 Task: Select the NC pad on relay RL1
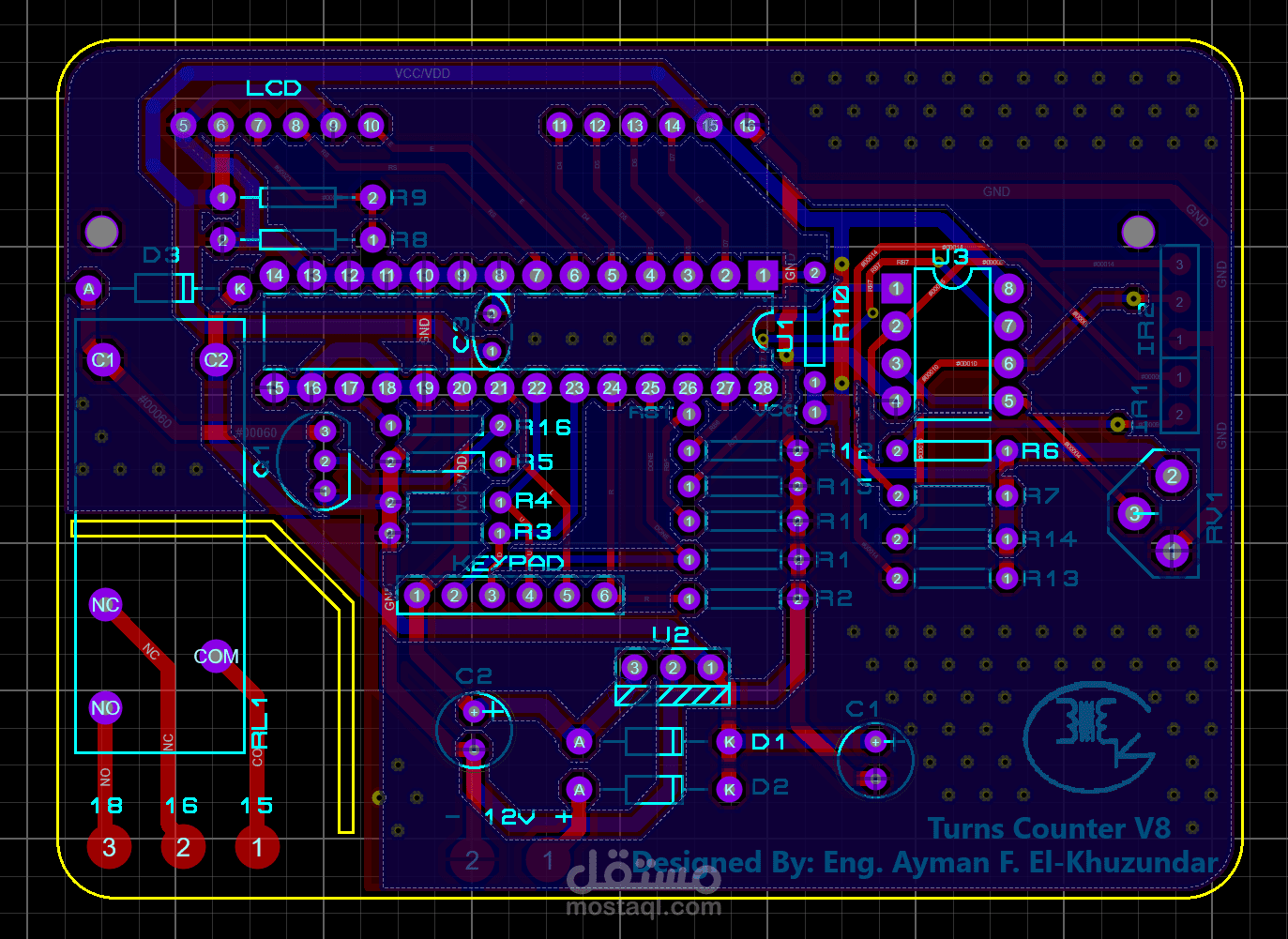click(x=105, y=605)
